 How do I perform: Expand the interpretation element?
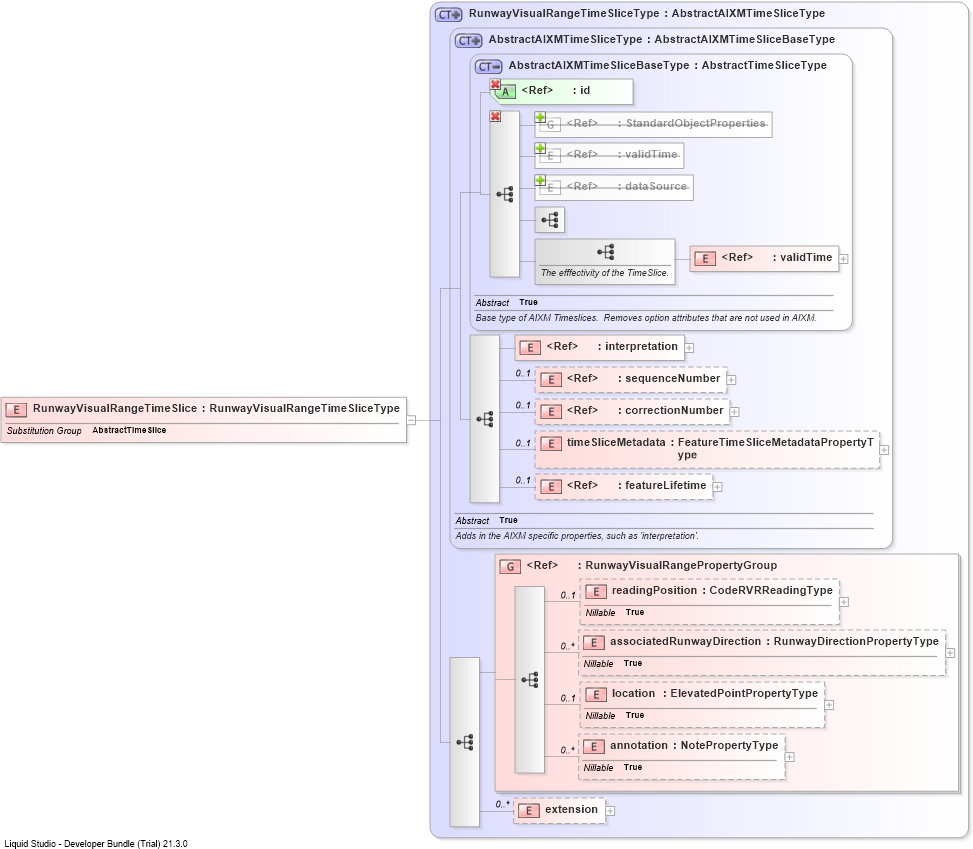pyautogui.click(x=689, y=348)
